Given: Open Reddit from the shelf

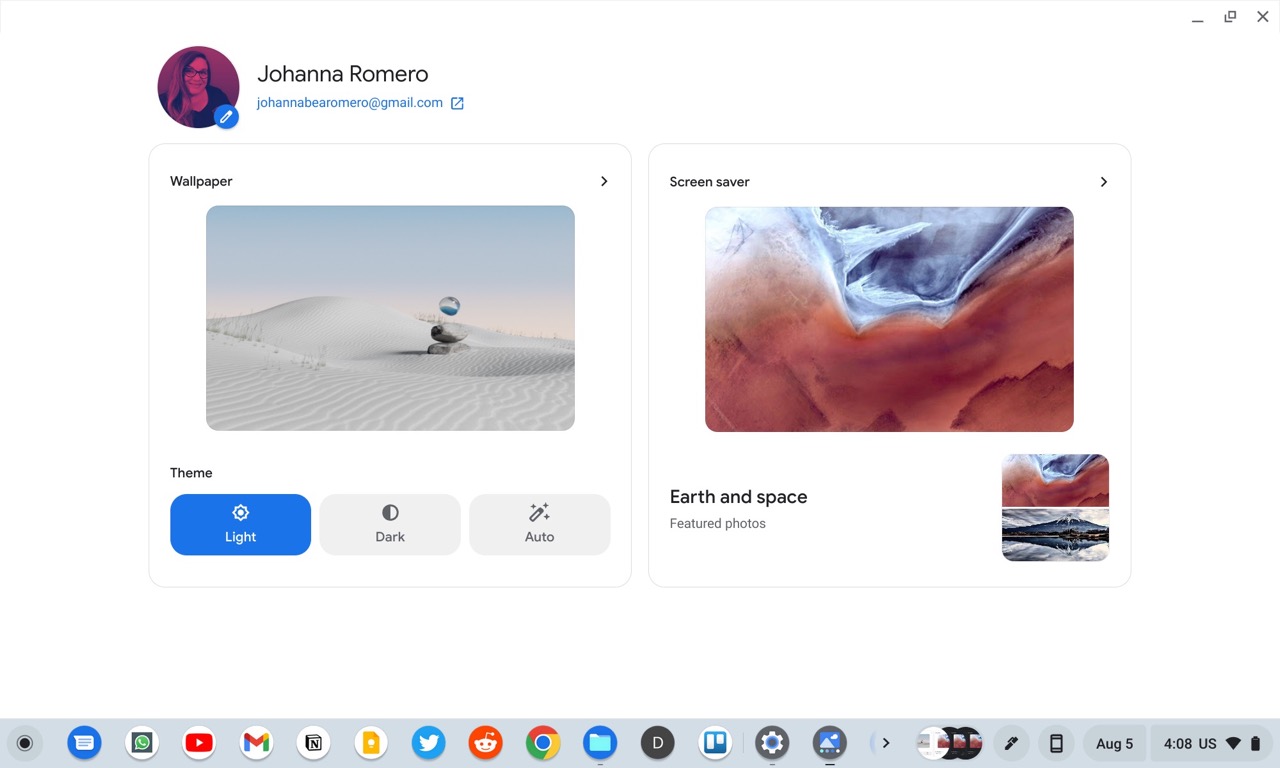Looking at the screenshot, I should (x=486, y=743).
